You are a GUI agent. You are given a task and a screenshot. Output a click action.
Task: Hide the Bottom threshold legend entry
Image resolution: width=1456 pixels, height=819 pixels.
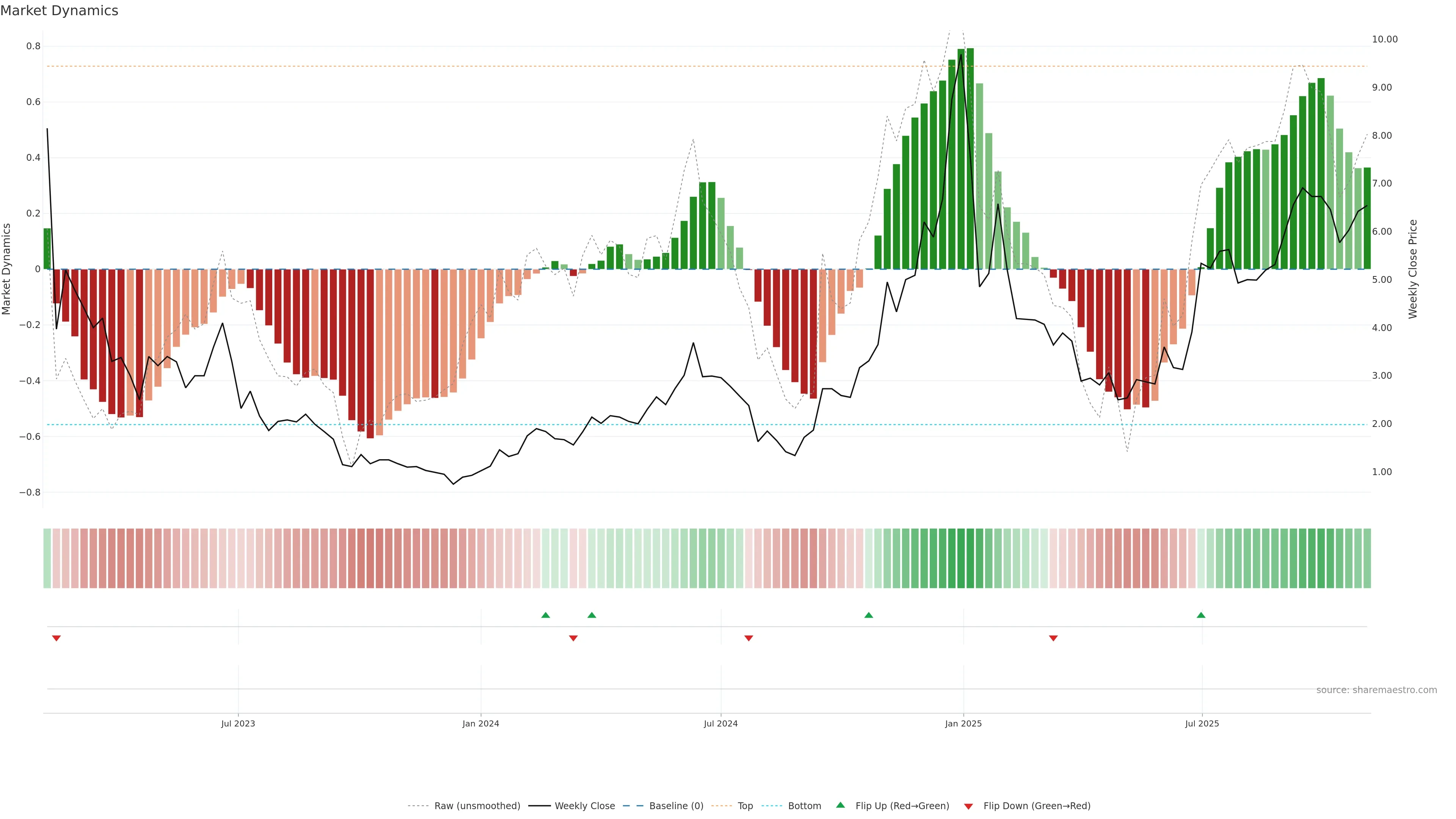coord(804,806)
